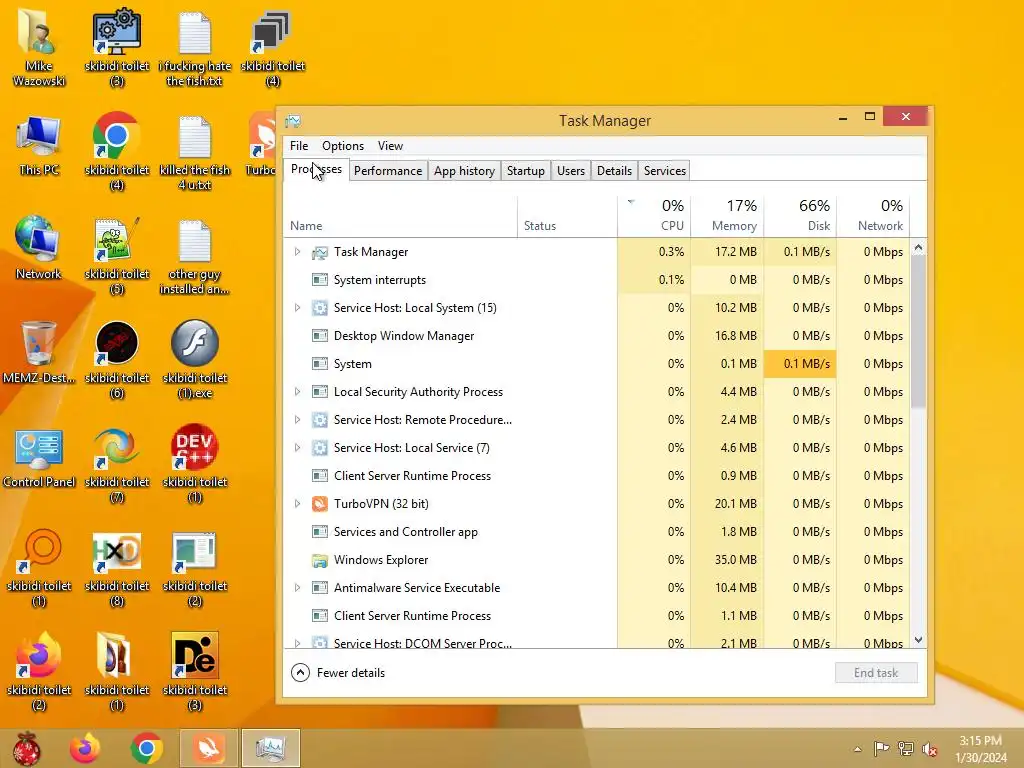Open the Options menu
Screen dimensions: 1024x768
tap(343, 146)
